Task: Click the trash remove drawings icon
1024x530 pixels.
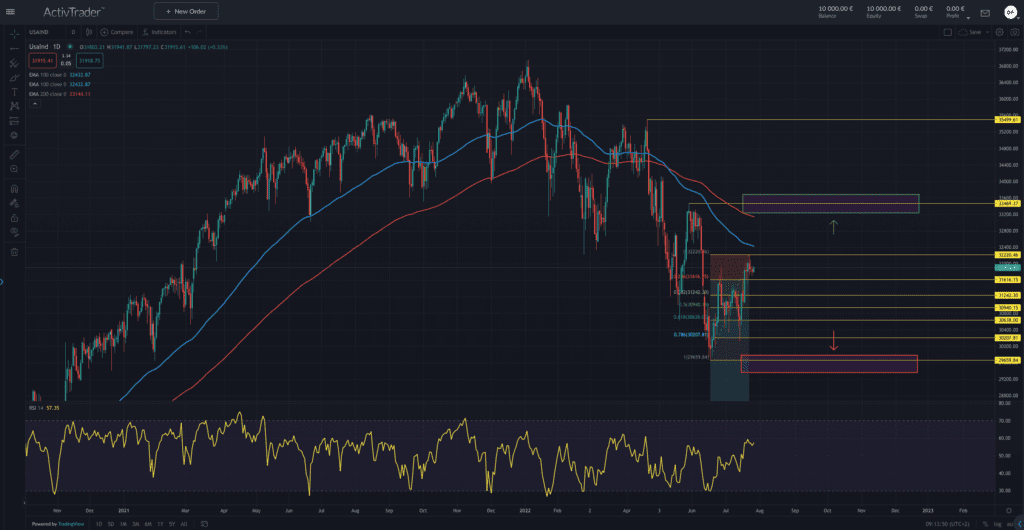Action: coord(14,252)
